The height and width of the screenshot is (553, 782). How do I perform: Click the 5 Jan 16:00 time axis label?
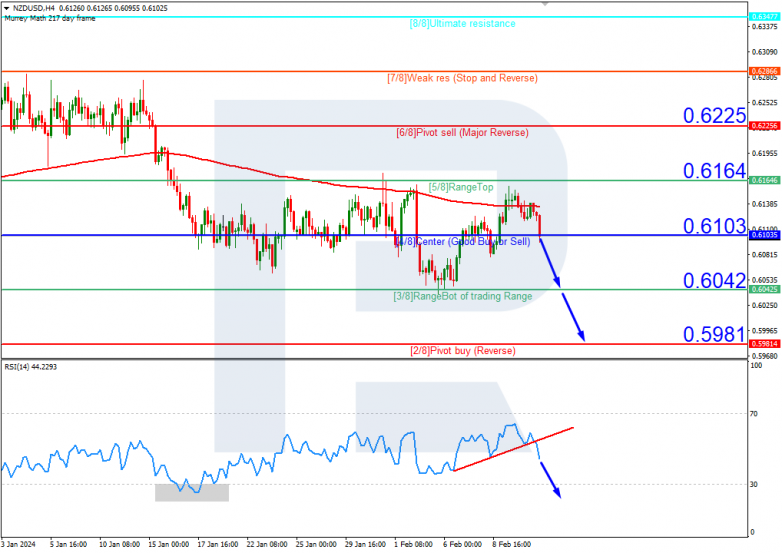[68, 545]
